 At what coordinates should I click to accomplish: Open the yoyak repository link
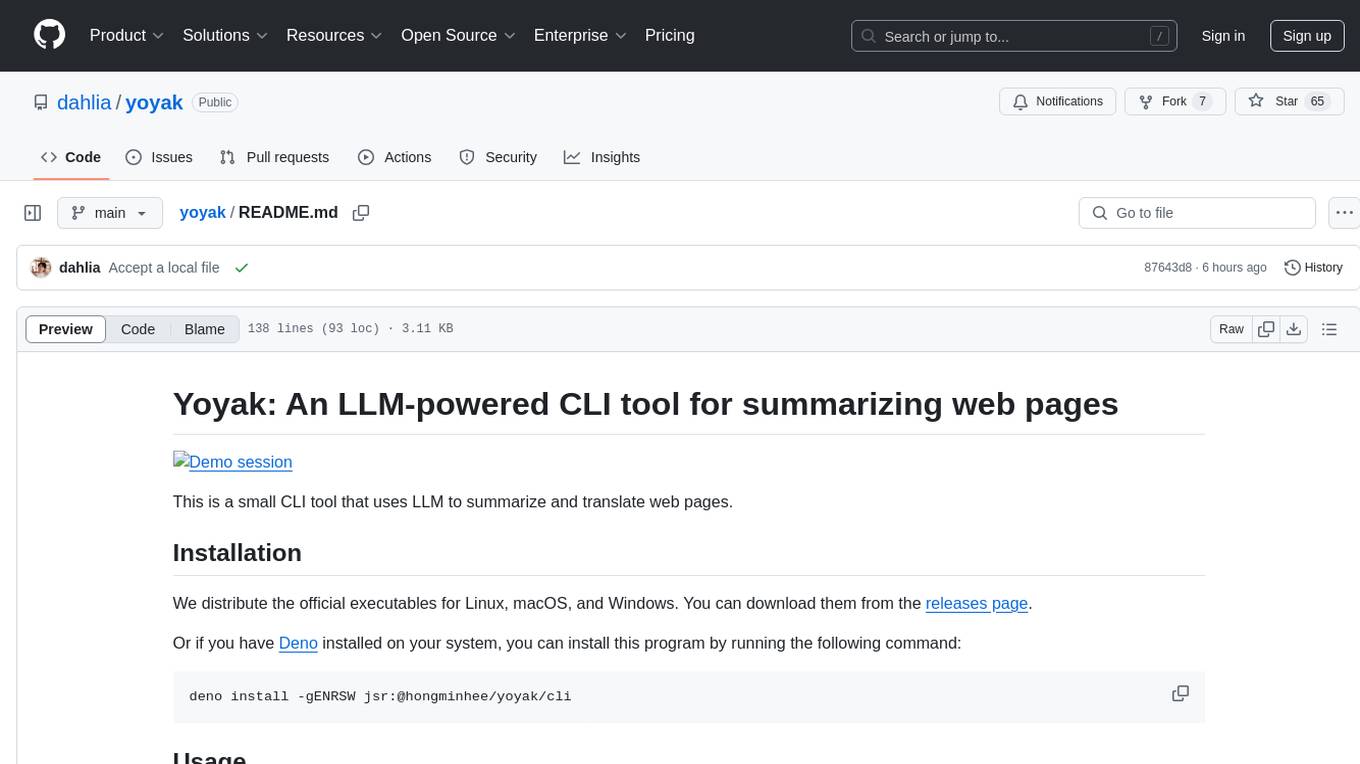(154, 102)
